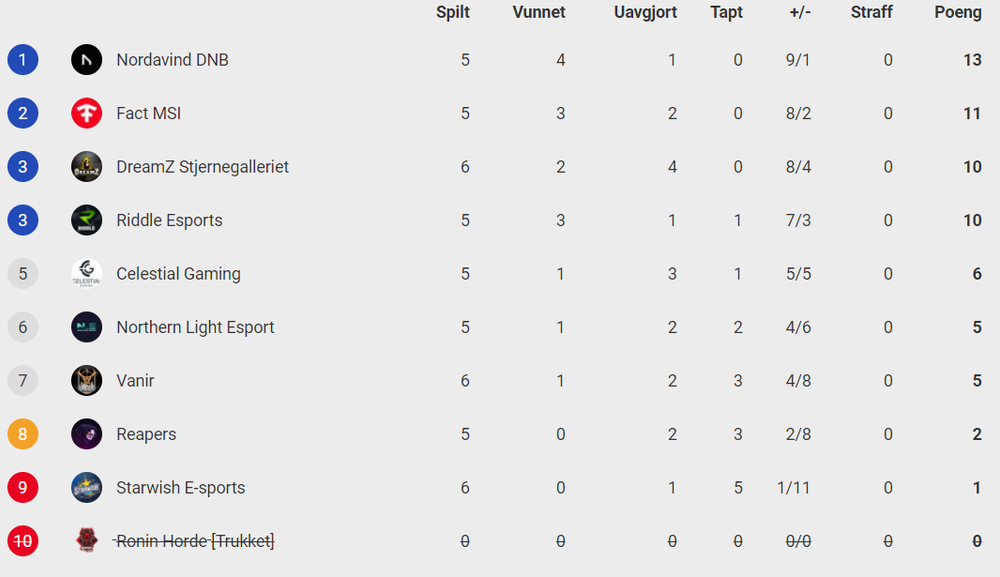Click the red rank 9 badge
Image resolution: width=1000 pixels, height=577 pixels.
23,488
